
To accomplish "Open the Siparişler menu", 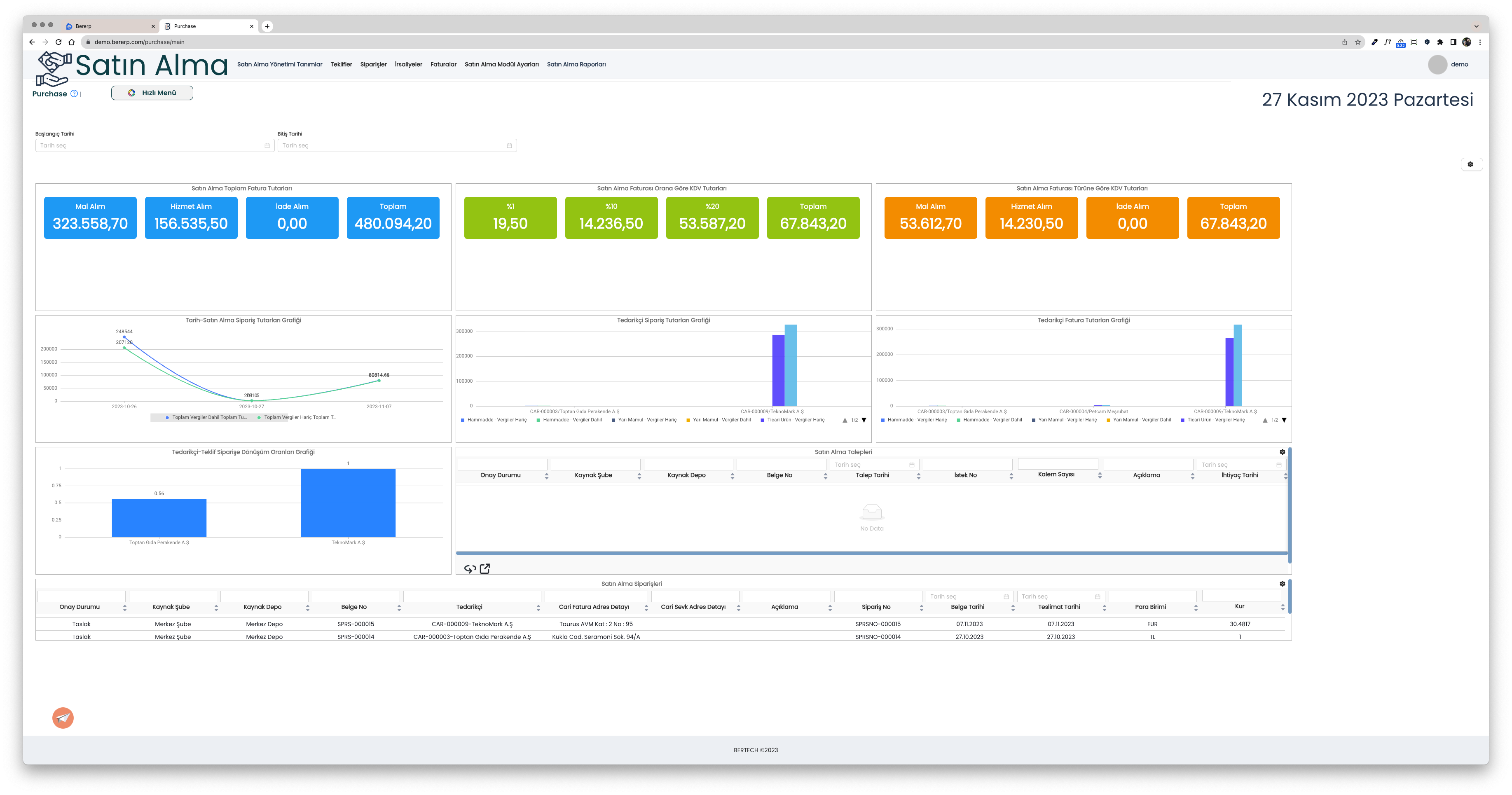I will (373, 65).
